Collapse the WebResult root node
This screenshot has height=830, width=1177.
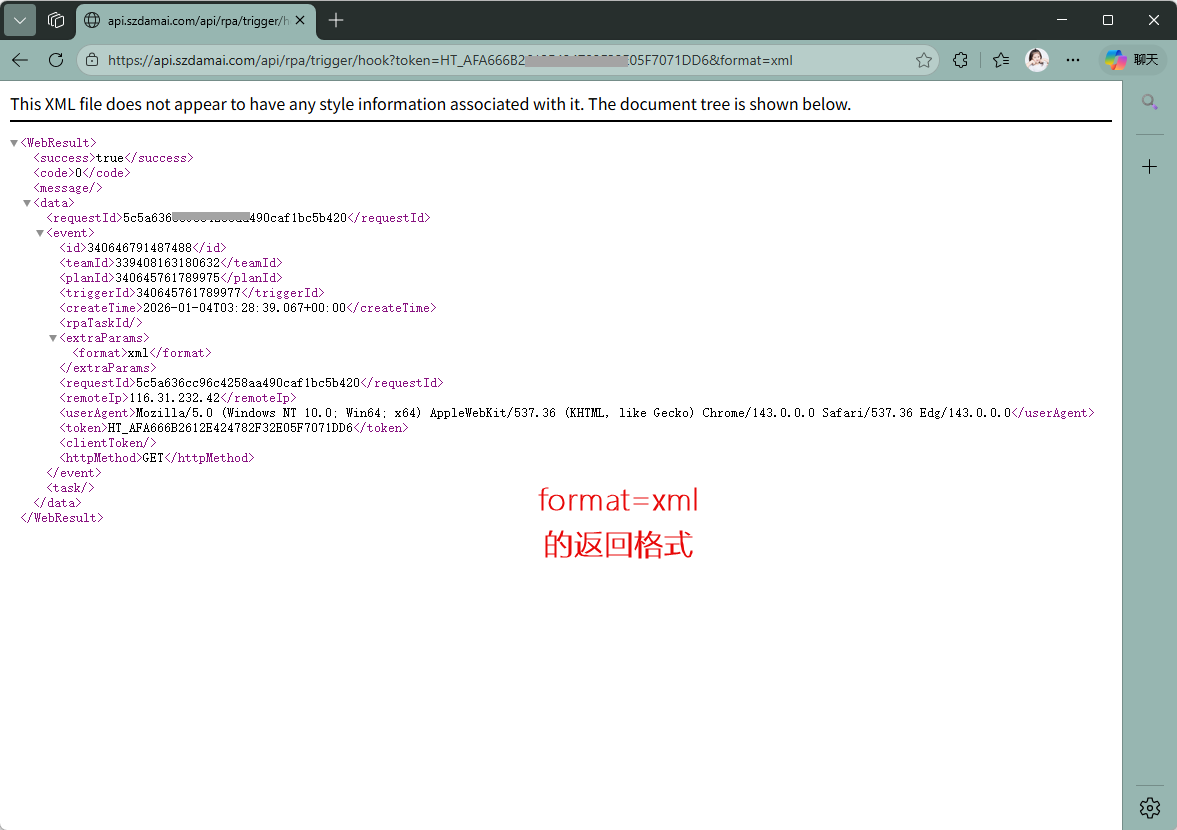[14, 143]
